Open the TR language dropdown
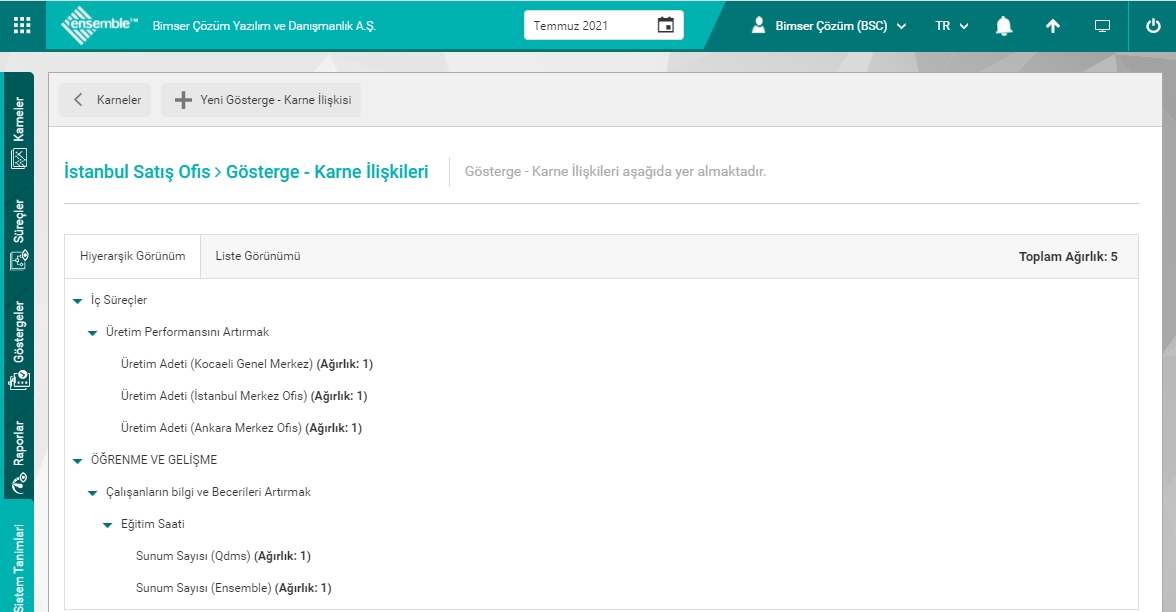1176x612 pixels. coord(951,26)
